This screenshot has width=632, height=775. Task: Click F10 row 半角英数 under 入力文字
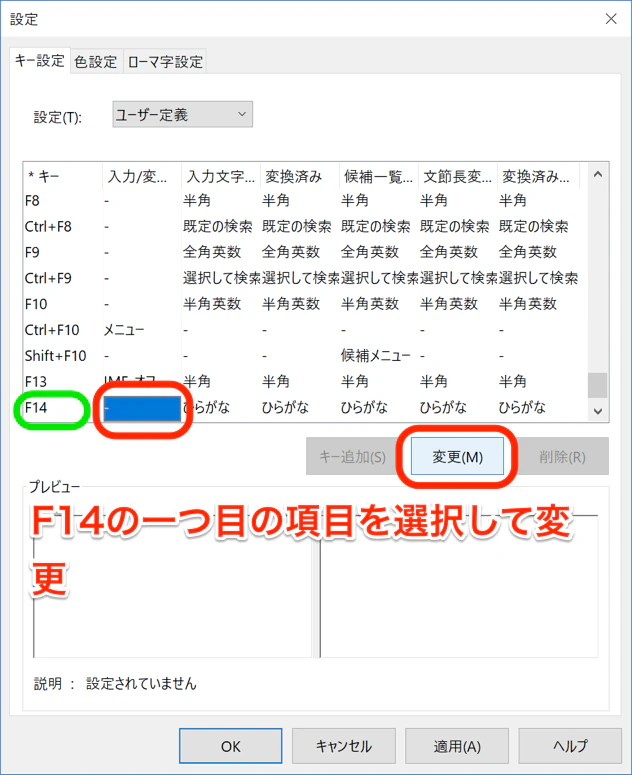click(212, 303)
